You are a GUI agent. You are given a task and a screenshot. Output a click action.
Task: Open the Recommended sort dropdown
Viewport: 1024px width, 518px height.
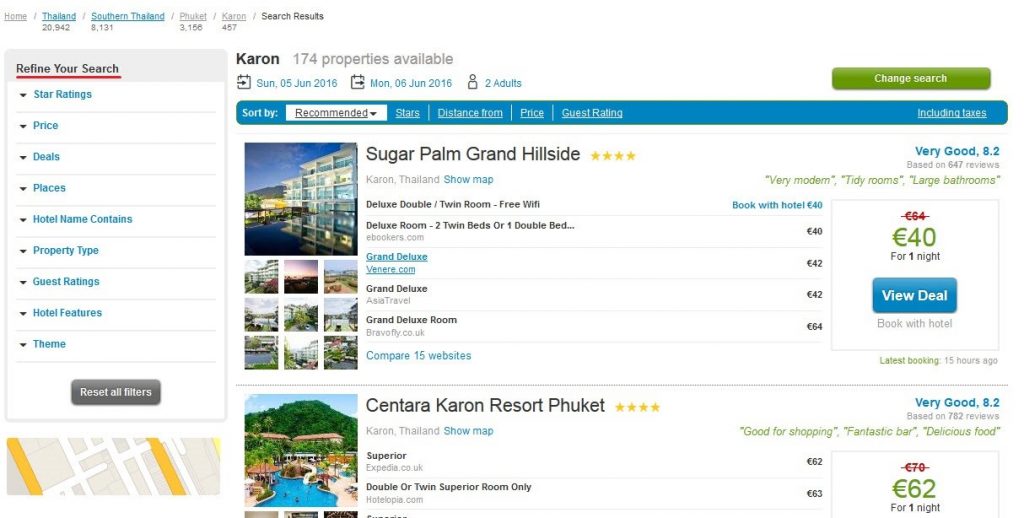point(336,113)
